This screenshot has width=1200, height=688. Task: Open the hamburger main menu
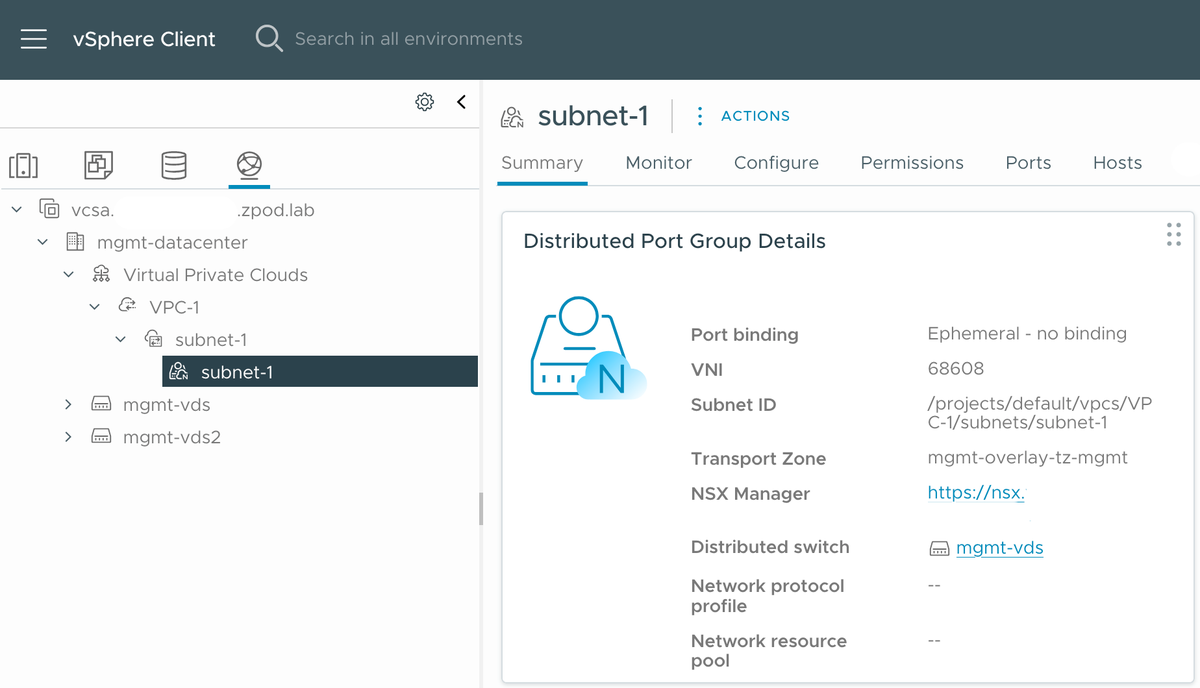point(34,39)
